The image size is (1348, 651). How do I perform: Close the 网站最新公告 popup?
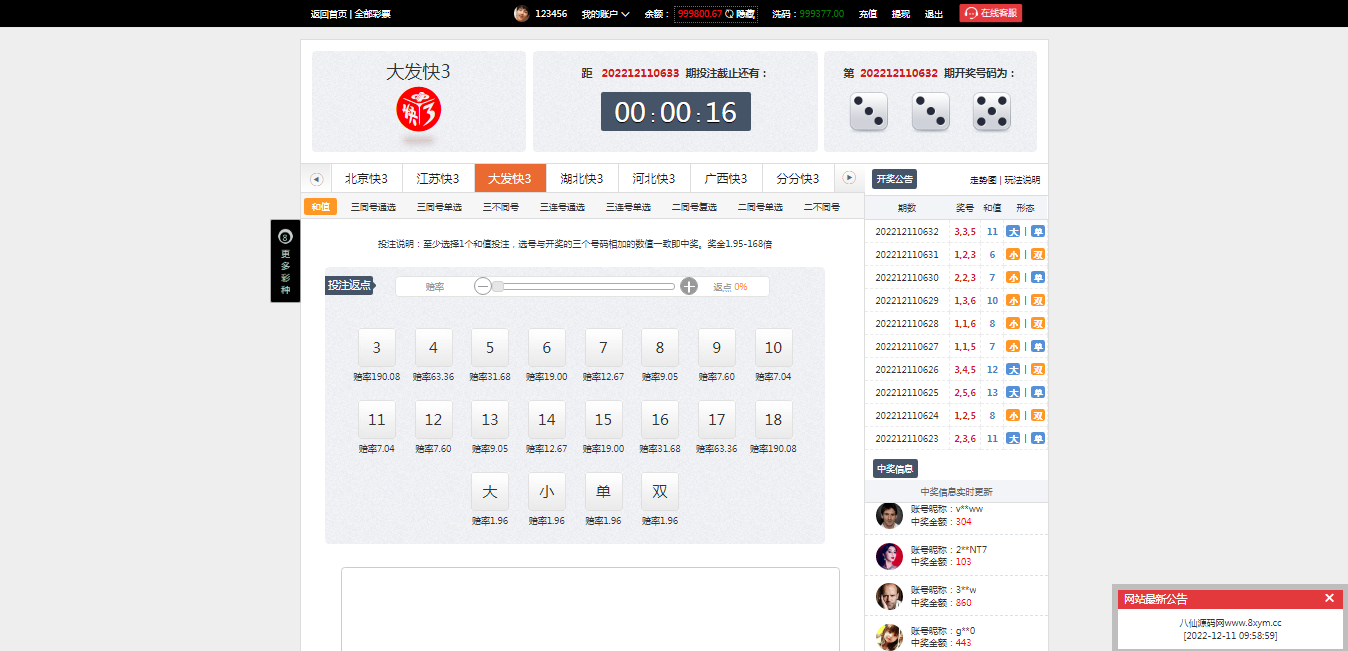pyautogui.click(x=1329, y=598)
